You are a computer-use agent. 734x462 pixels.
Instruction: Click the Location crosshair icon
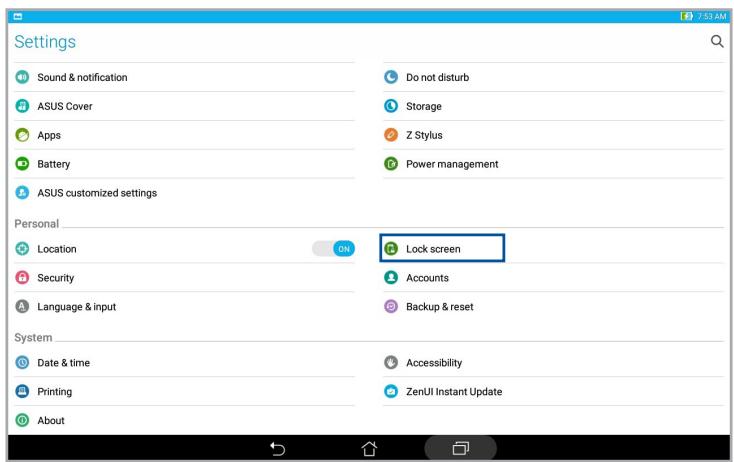click(x=22, y=249)
